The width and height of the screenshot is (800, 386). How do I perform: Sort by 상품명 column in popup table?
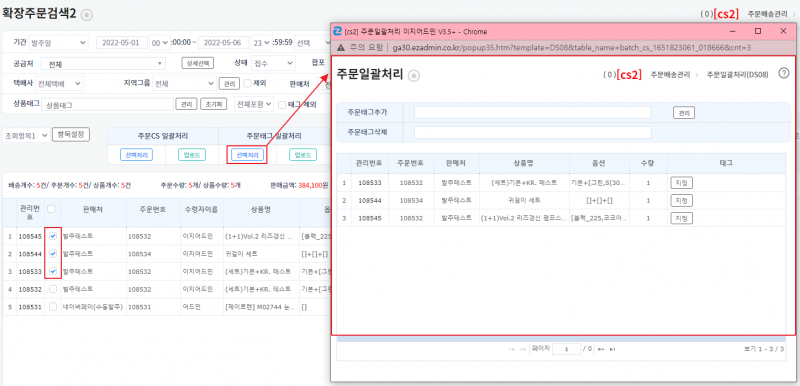point(524,163)
